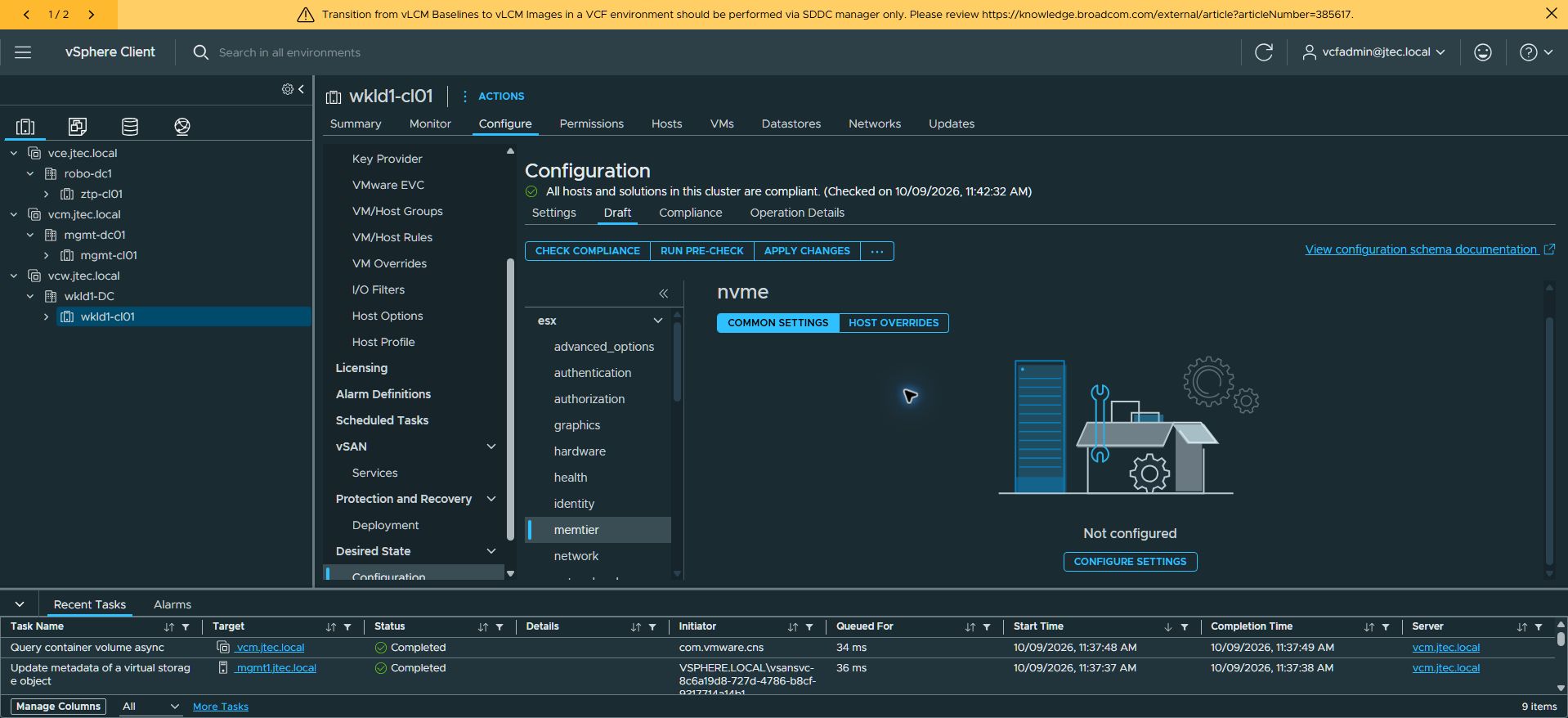Select the memtier configuration category

pos(598,530)
